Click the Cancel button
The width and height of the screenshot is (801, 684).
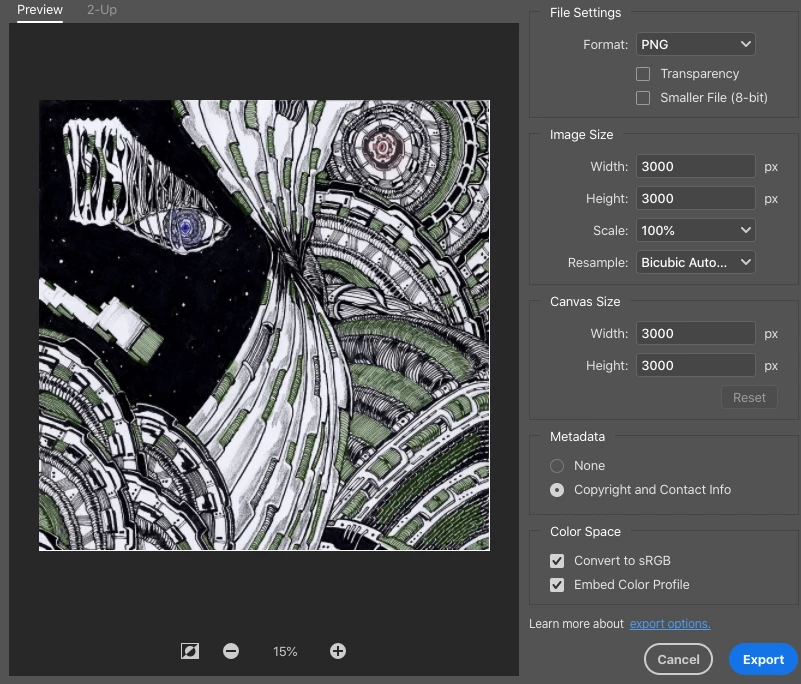pyautogui.click(x=678, y=659)
